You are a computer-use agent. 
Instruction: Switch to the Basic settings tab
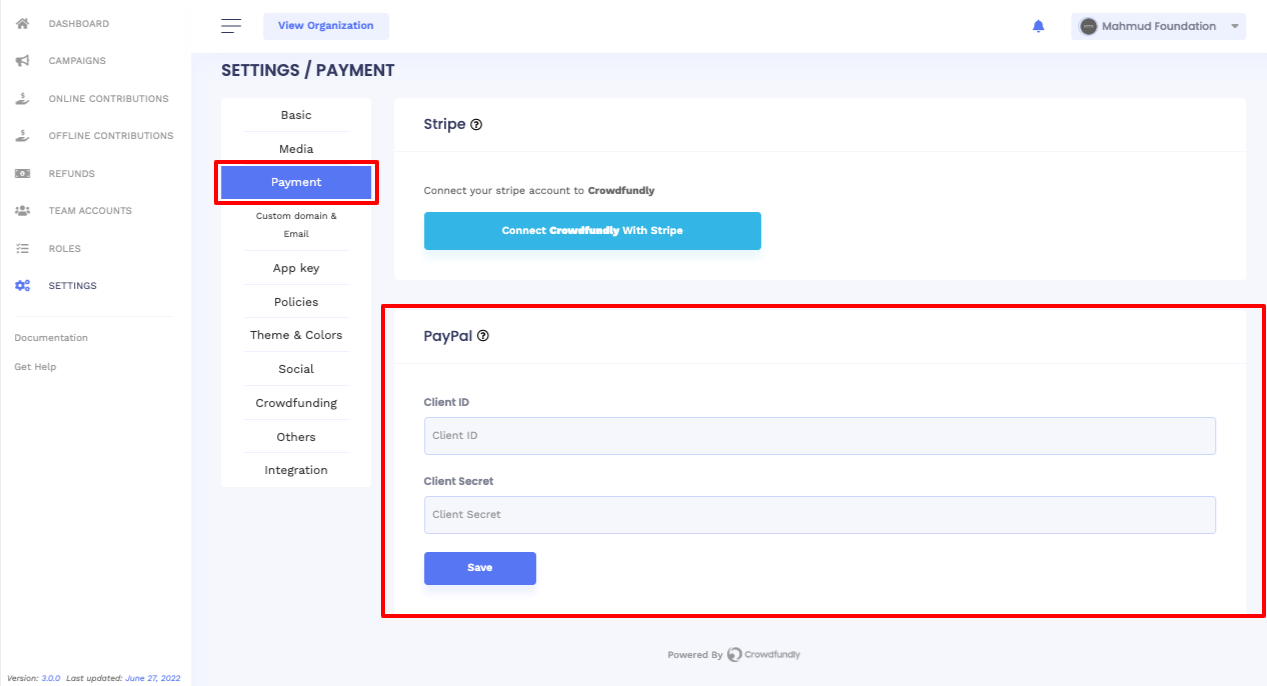(x=296, y=115)
